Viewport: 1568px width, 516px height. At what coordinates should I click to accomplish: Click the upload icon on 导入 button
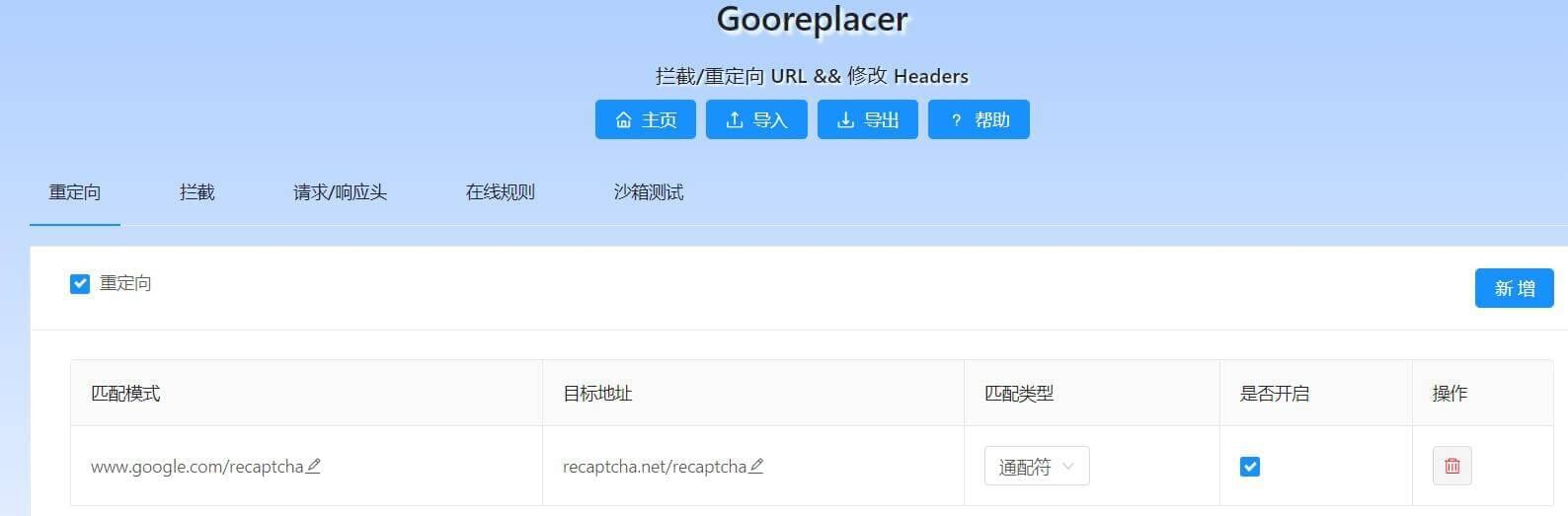click(x=735, y=119)
